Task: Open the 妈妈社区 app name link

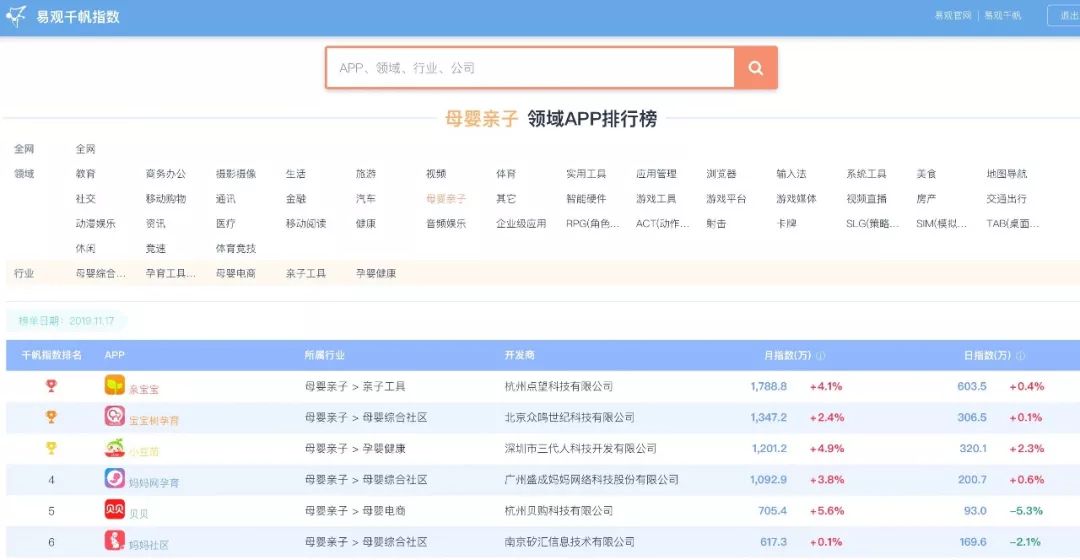Action: pos(149,545)
